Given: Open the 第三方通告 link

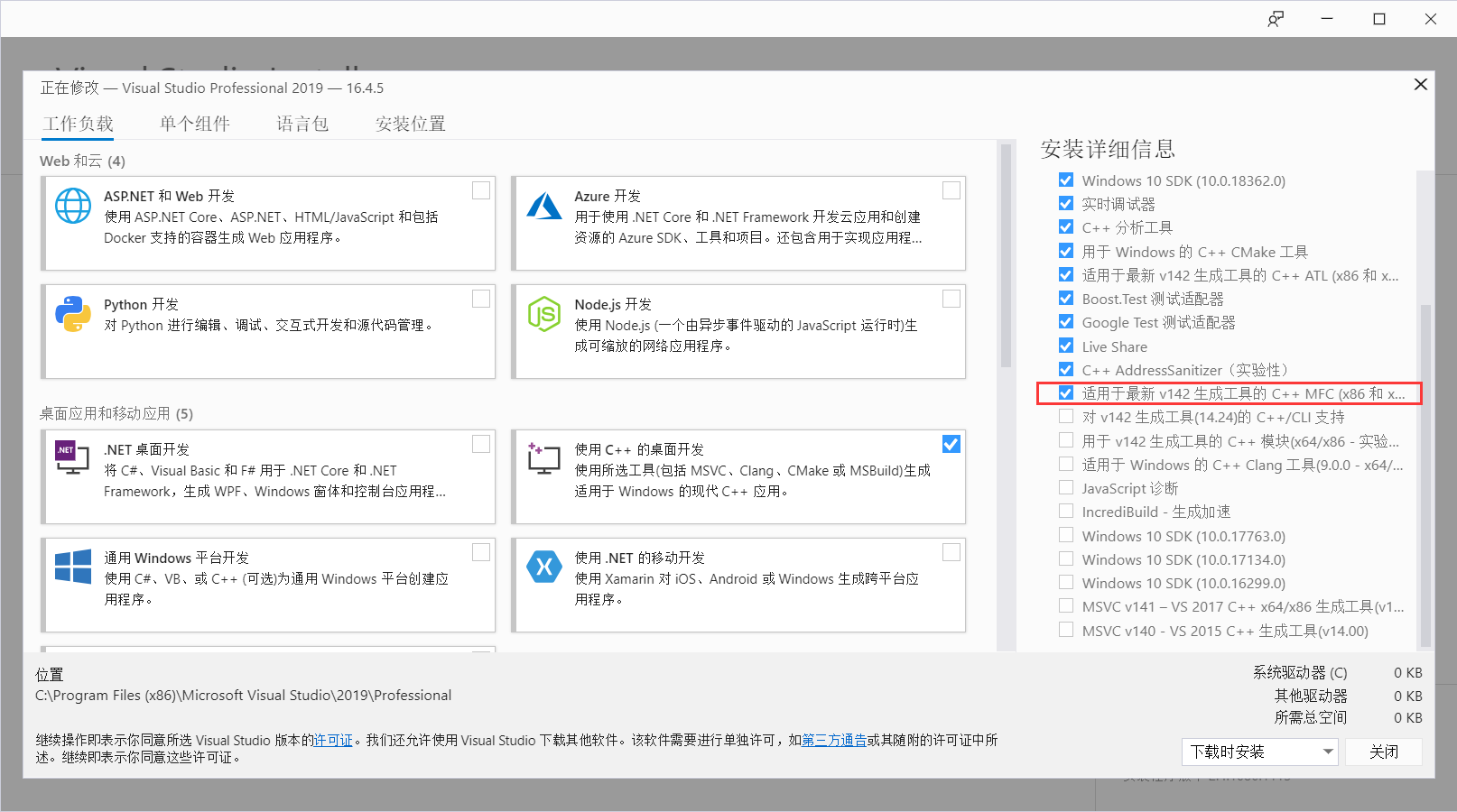Looking at the screenshot, I should point(834,740).
